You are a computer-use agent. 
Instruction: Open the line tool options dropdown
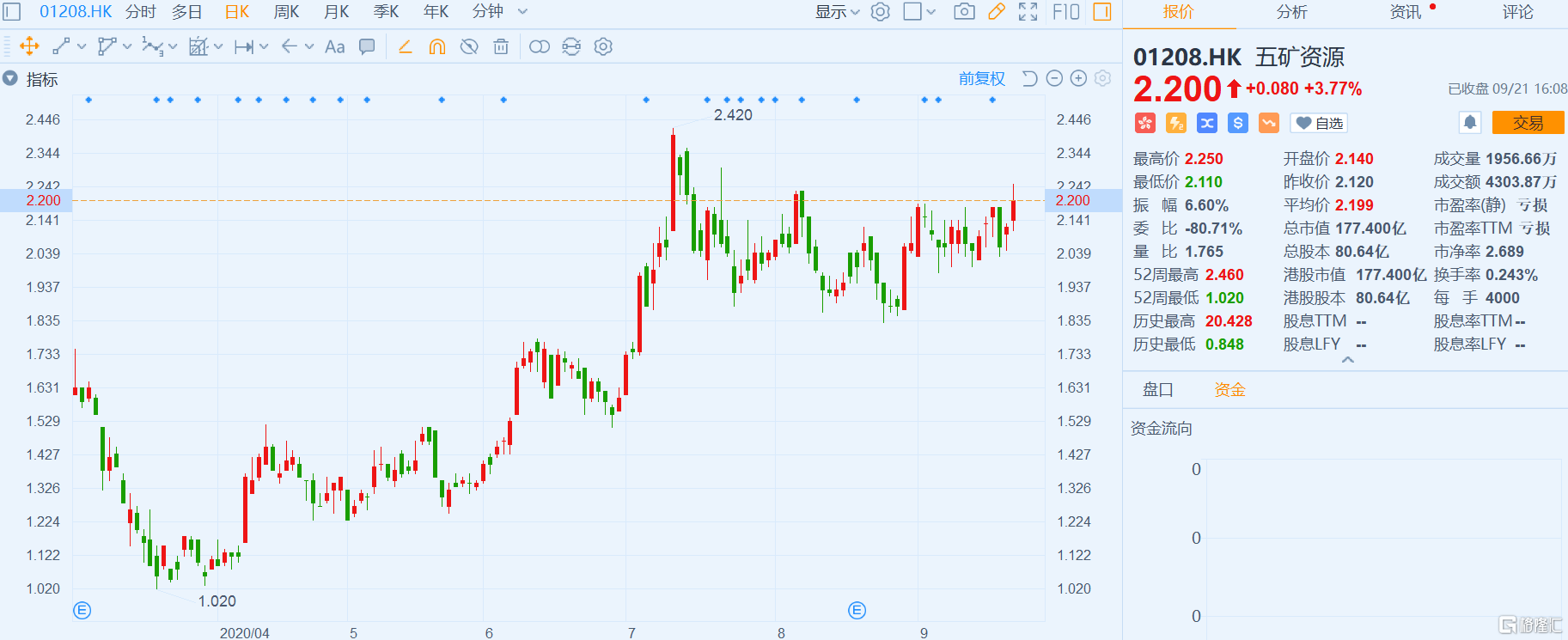click(82, 46)
